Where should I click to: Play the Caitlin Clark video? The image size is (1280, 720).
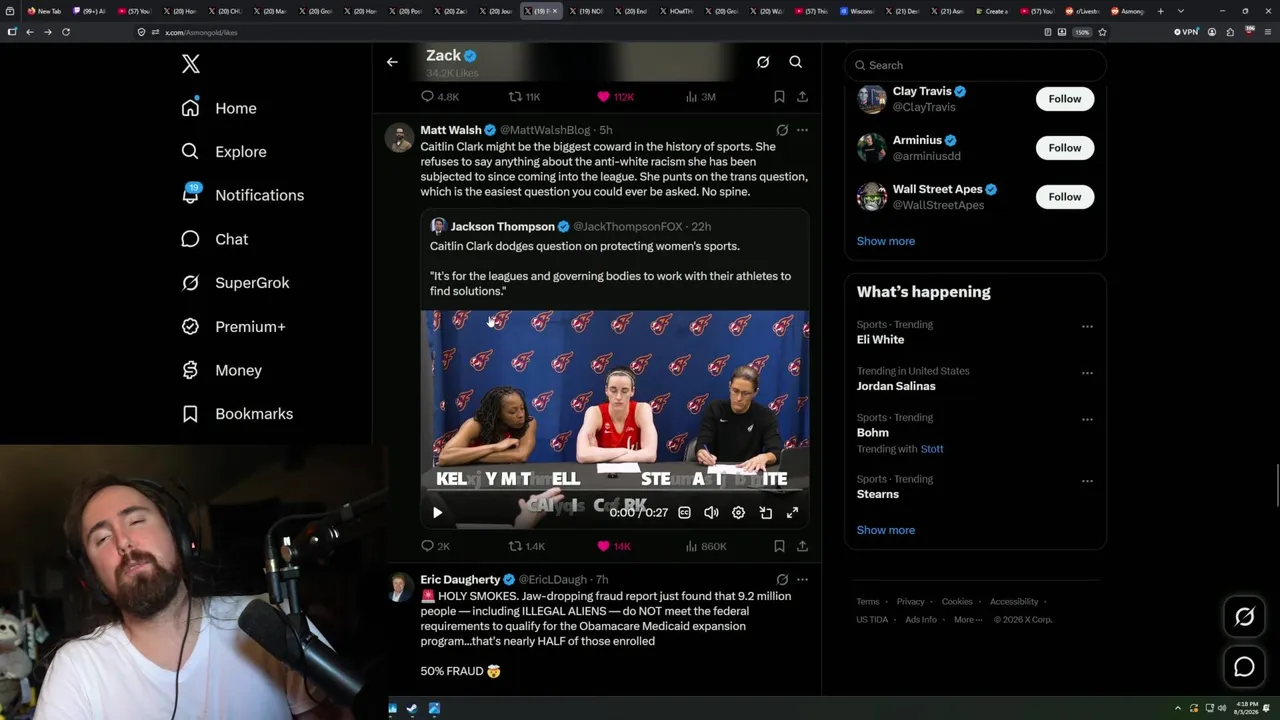point(437,512)
